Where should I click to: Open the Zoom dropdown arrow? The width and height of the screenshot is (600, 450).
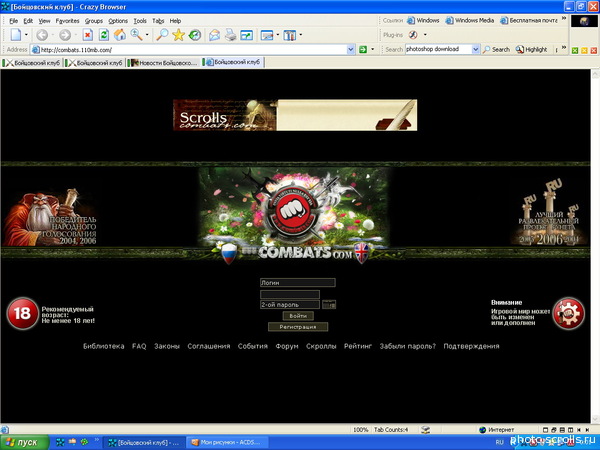(x=147, y=35)
